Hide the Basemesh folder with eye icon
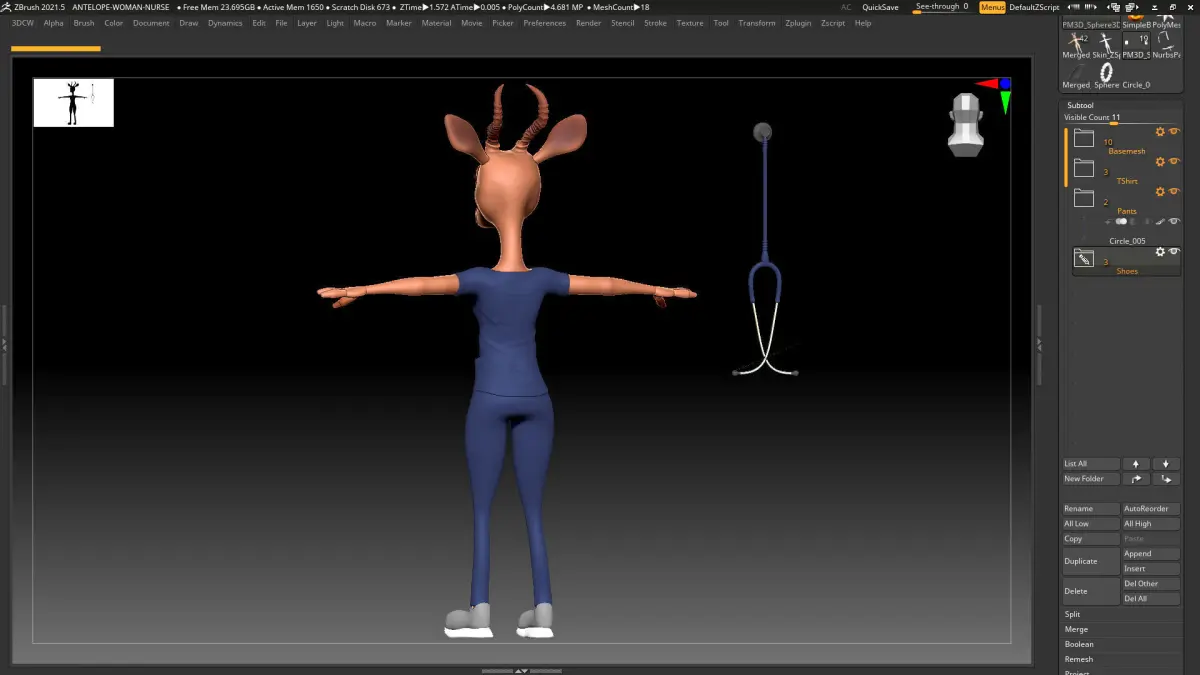This screenshot has height=675, width=1200. click(1175, 132)
